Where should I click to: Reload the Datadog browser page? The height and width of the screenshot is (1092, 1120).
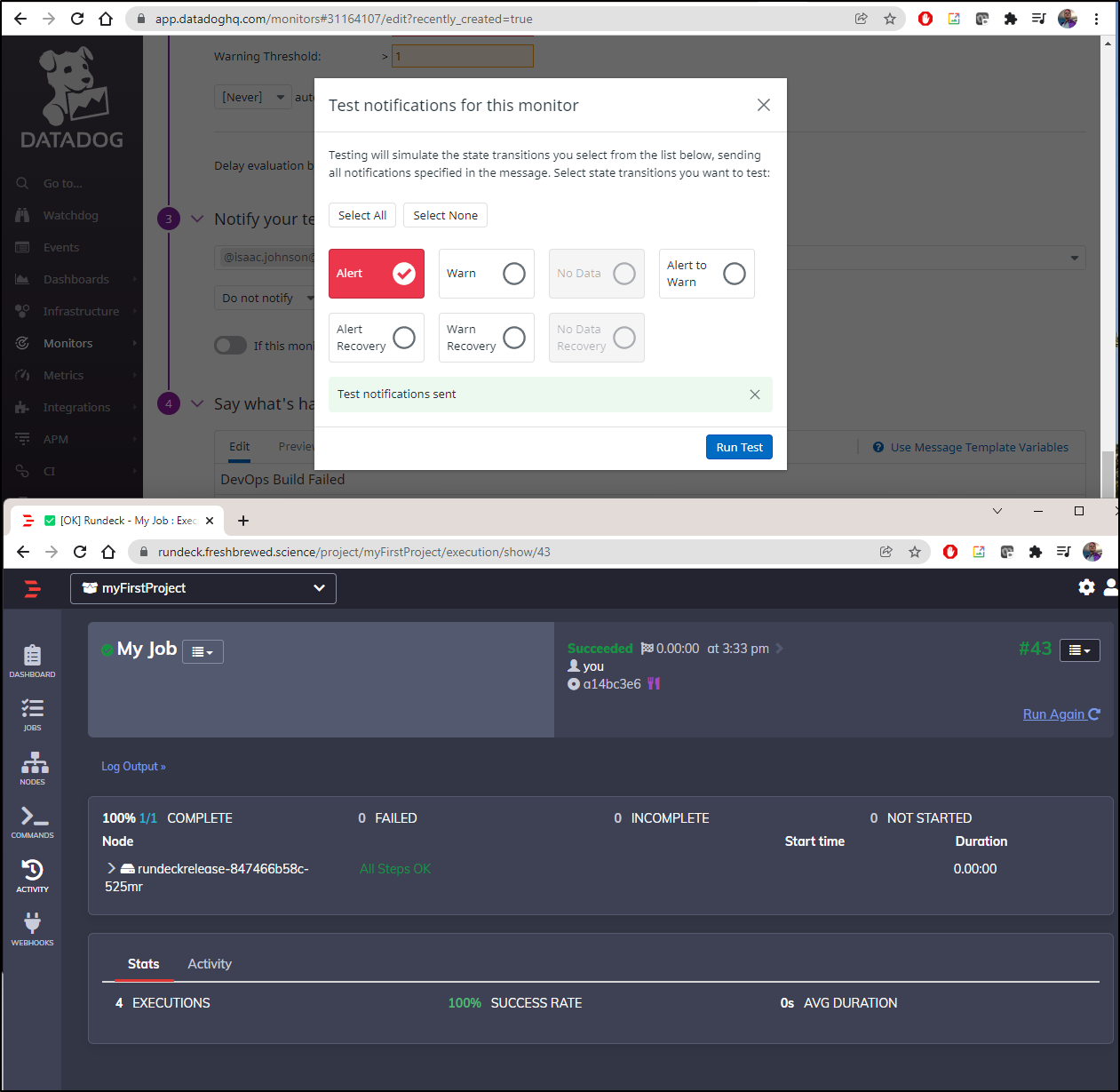coord(77,19)
